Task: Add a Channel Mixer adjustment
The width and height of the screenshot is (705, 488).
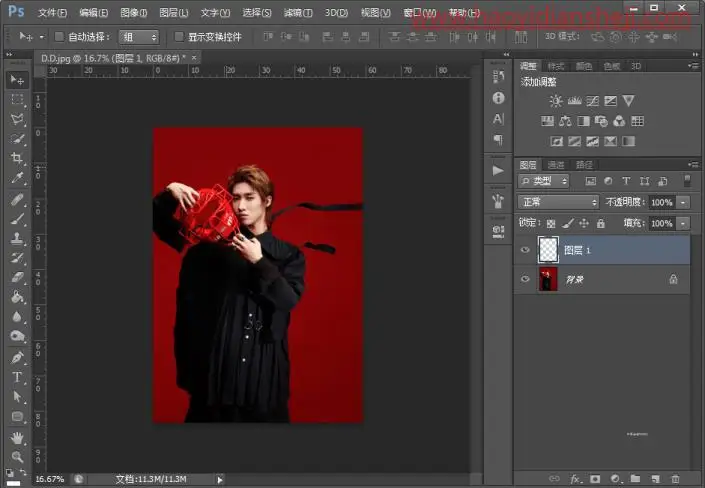Action: point(619,121)
